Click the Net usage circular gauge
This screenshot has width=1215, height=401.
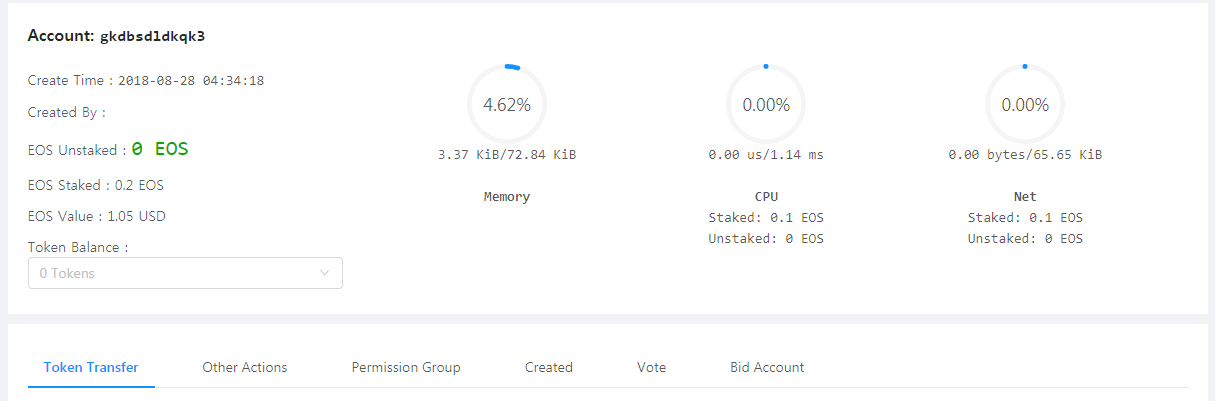coord(1025,104)
